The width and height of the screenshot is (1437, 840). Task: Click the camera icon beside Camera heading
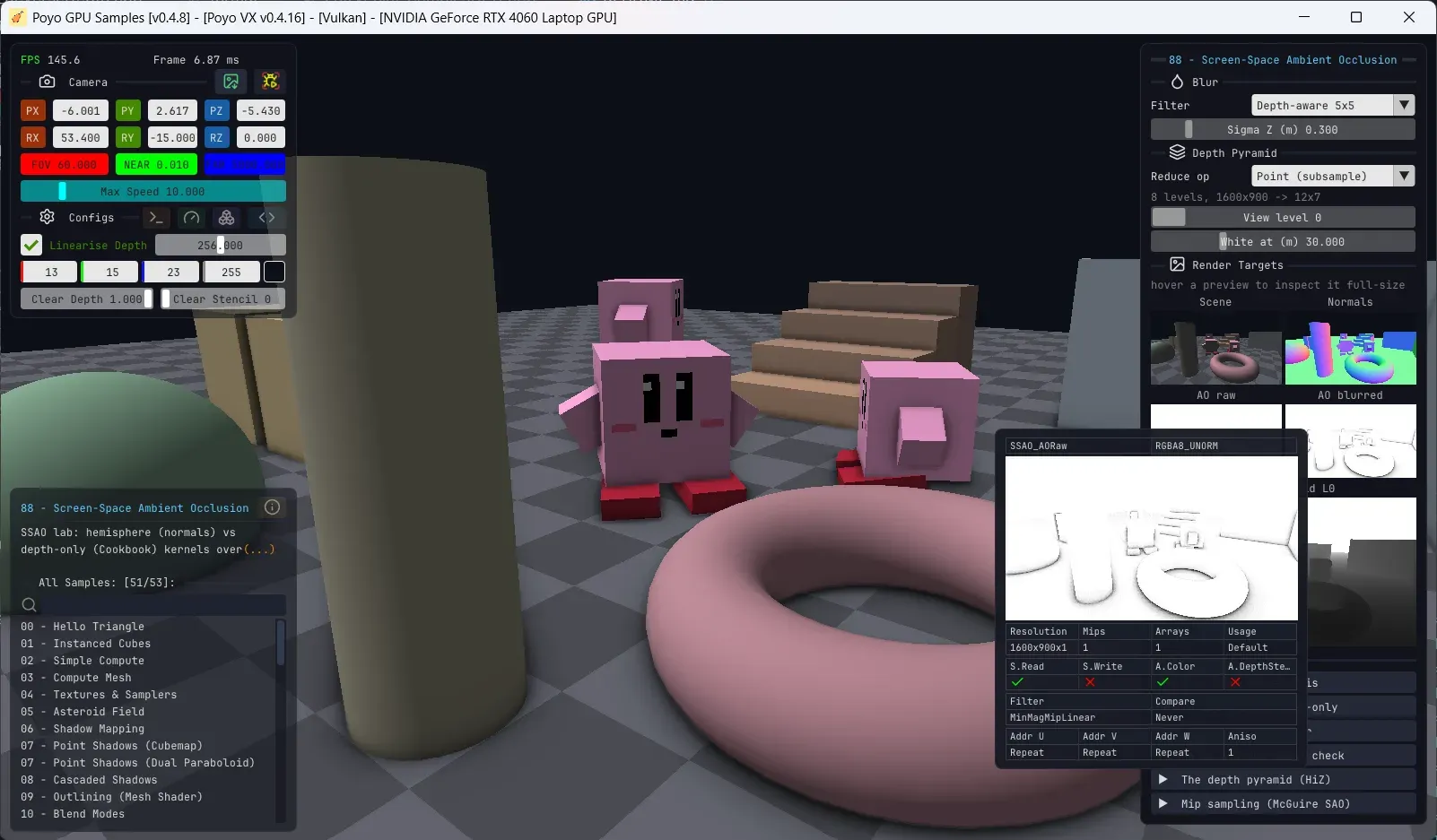pyautogui.click(x=48, y=82)
